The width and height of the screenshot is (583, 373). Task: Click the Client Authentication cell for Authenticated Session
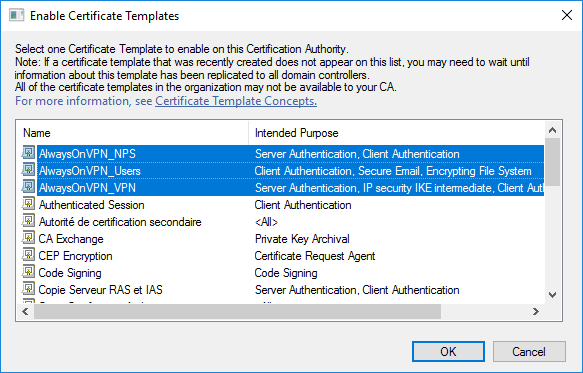coord(303,205)
